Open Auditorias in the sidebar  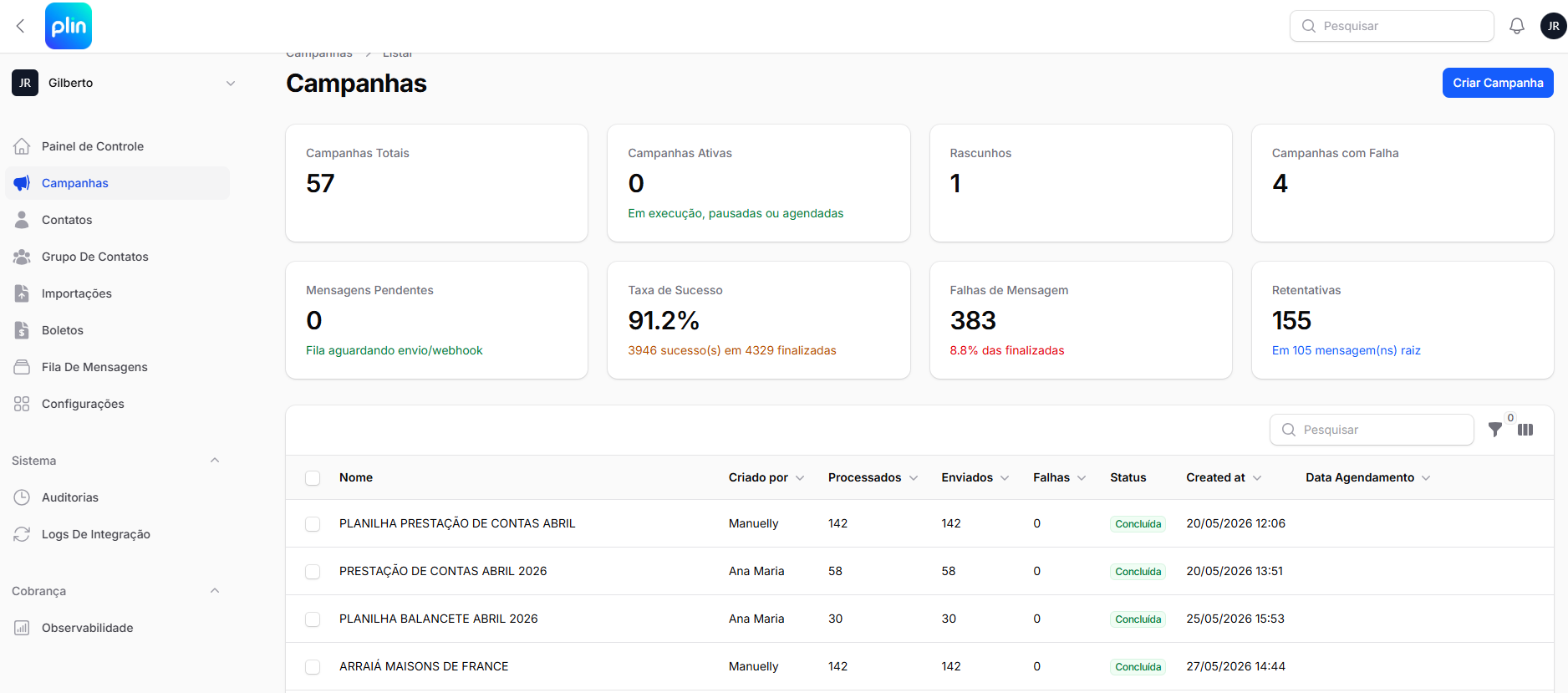[x=117, y=497]
